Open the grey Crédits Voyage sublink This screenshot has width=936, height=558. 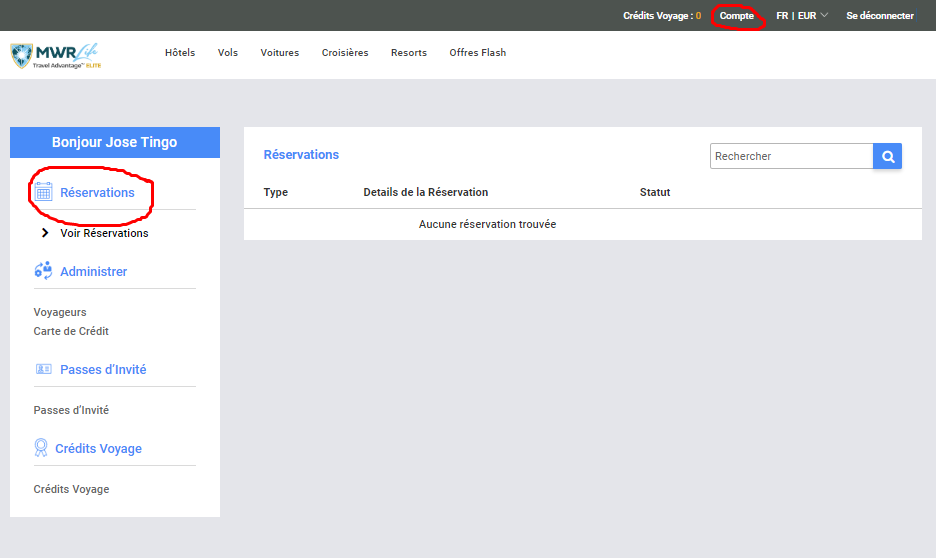tap(71, 489)
